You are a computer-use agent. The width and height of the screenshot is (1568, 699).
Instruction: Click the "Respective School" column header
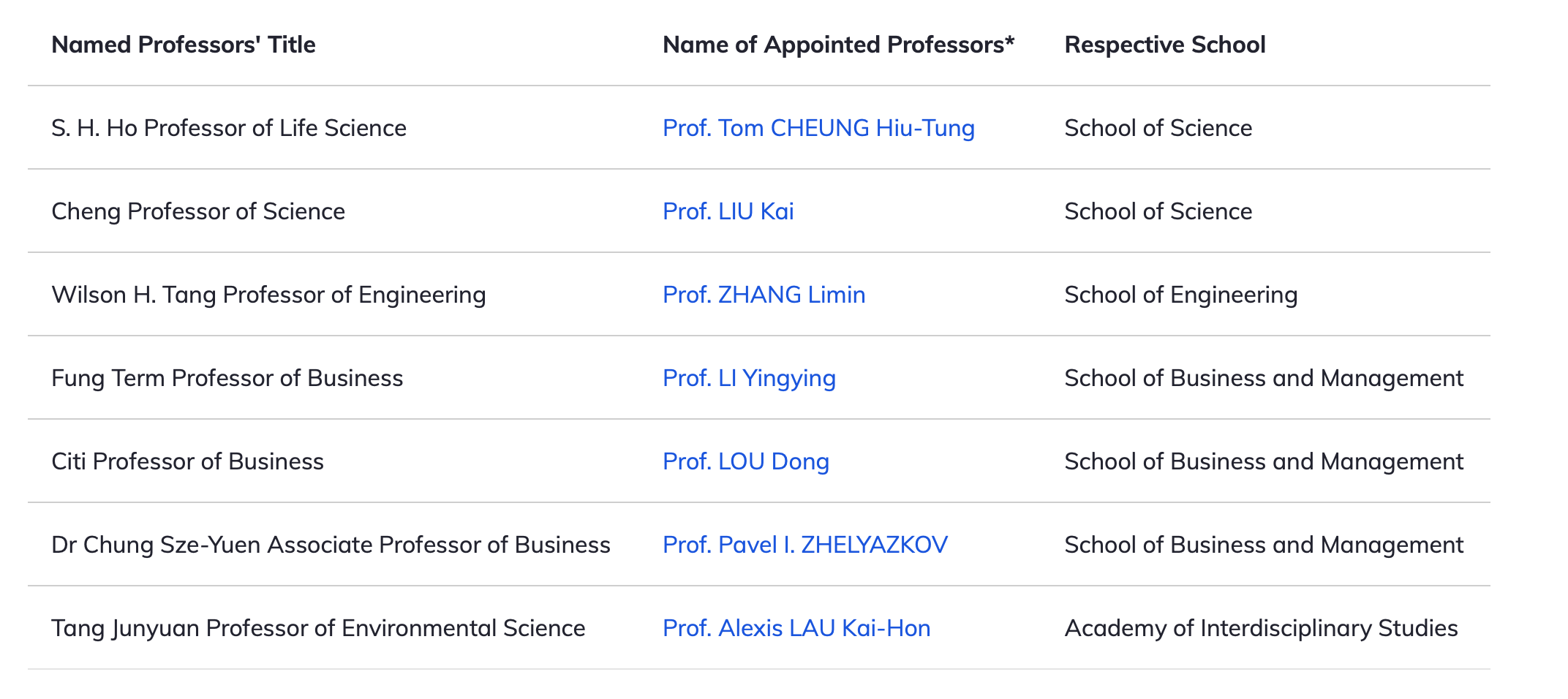pos(1164,45)
